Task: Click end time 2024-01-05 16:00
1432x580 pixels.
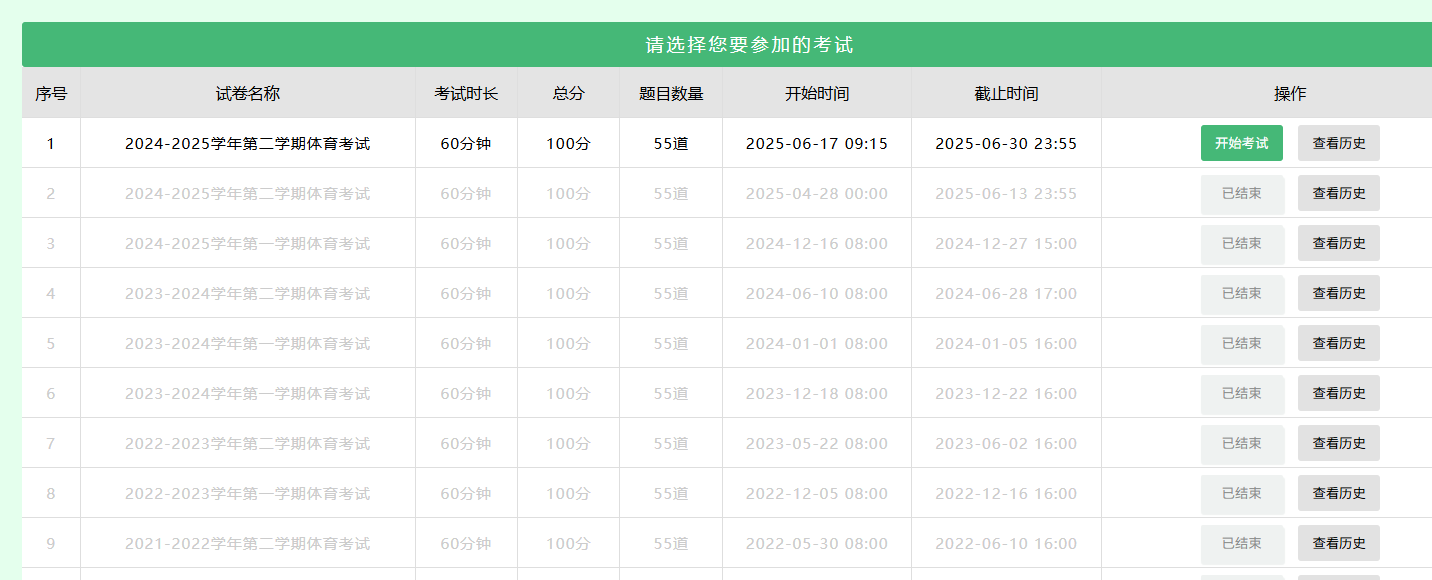Action: click(x=1006, y=344)
